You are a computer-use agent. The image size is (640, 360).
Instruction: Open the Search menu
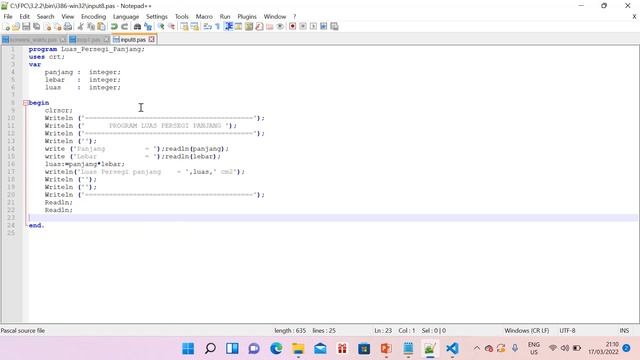[x=45, y=17]
